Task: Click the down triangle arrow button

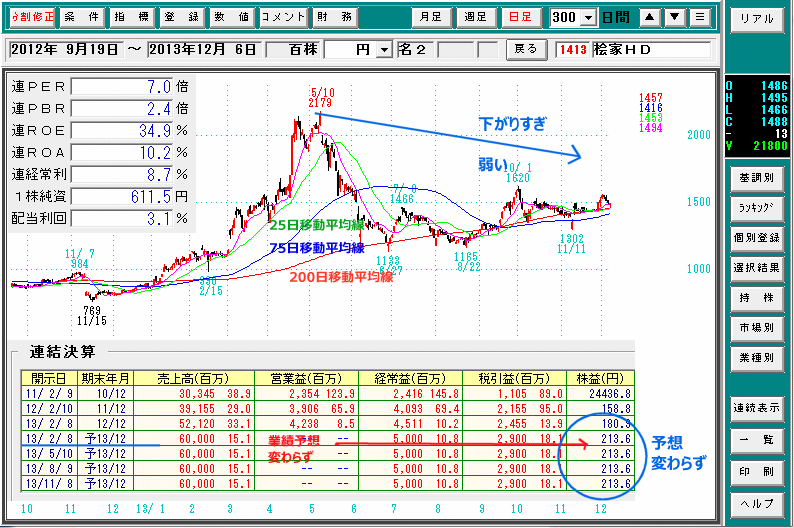Action: click(x=674, y=18)
